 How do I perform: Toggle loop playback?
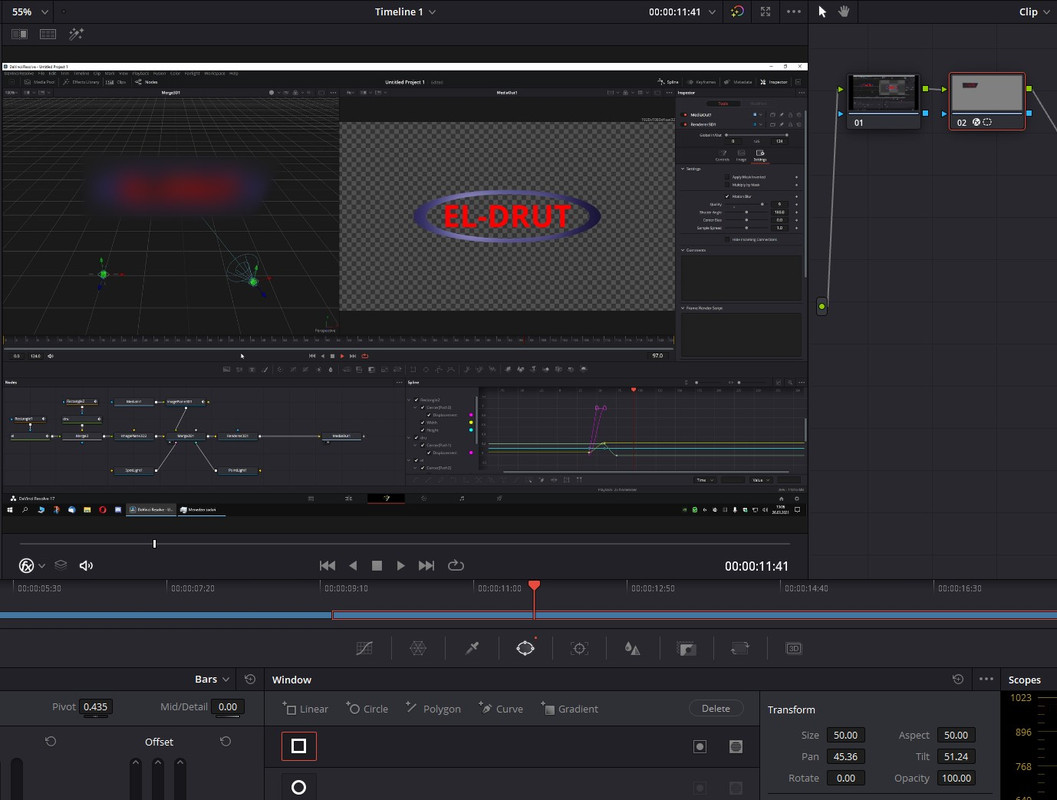pos(456,565)
